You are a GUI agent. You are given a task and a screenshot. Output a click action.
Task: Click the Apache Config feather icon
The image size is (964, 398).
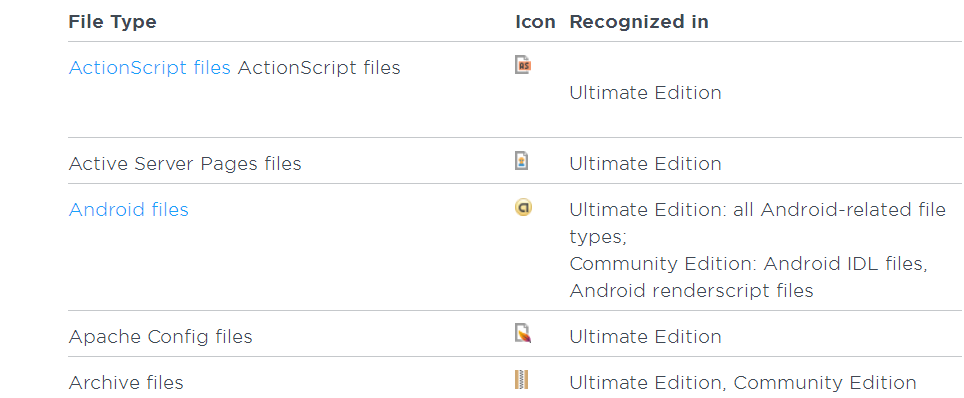pyautogui.click(x=523, y=333)
